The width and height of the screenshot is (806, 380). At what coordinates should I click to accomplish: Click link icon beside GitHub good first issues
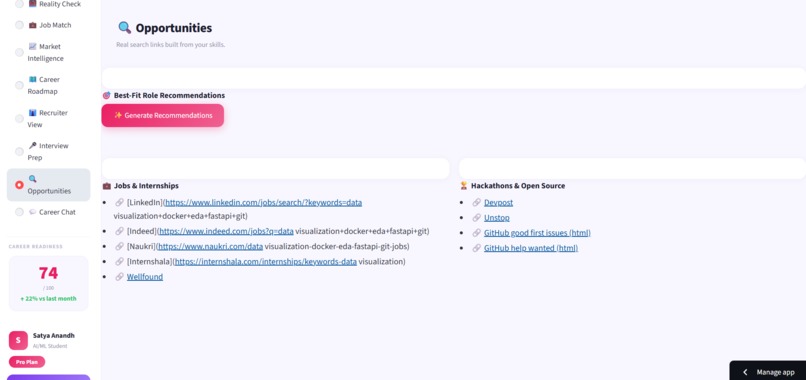click(x=477, y=233)
